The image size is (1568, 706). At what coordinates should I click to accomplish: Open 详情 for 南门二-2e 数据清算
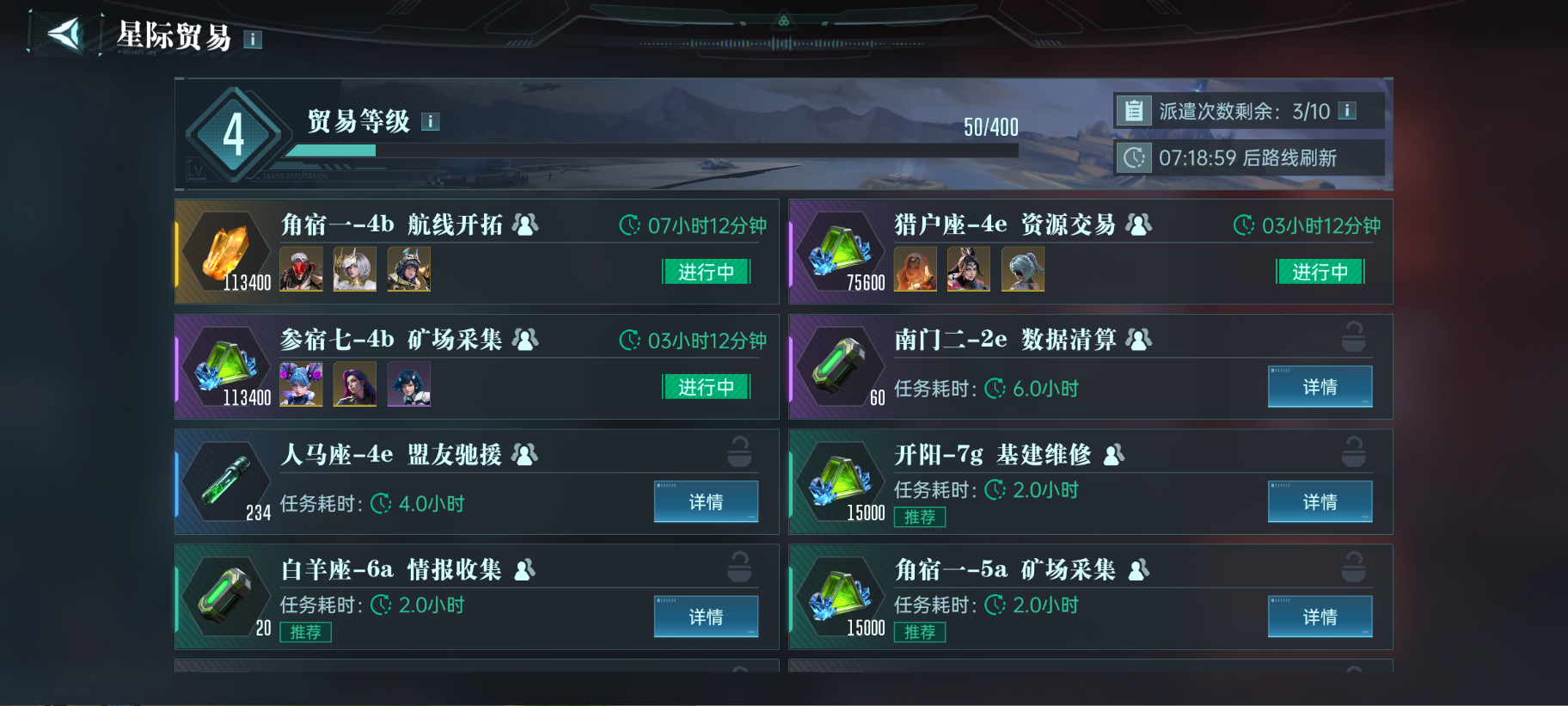pos(1320,387)
